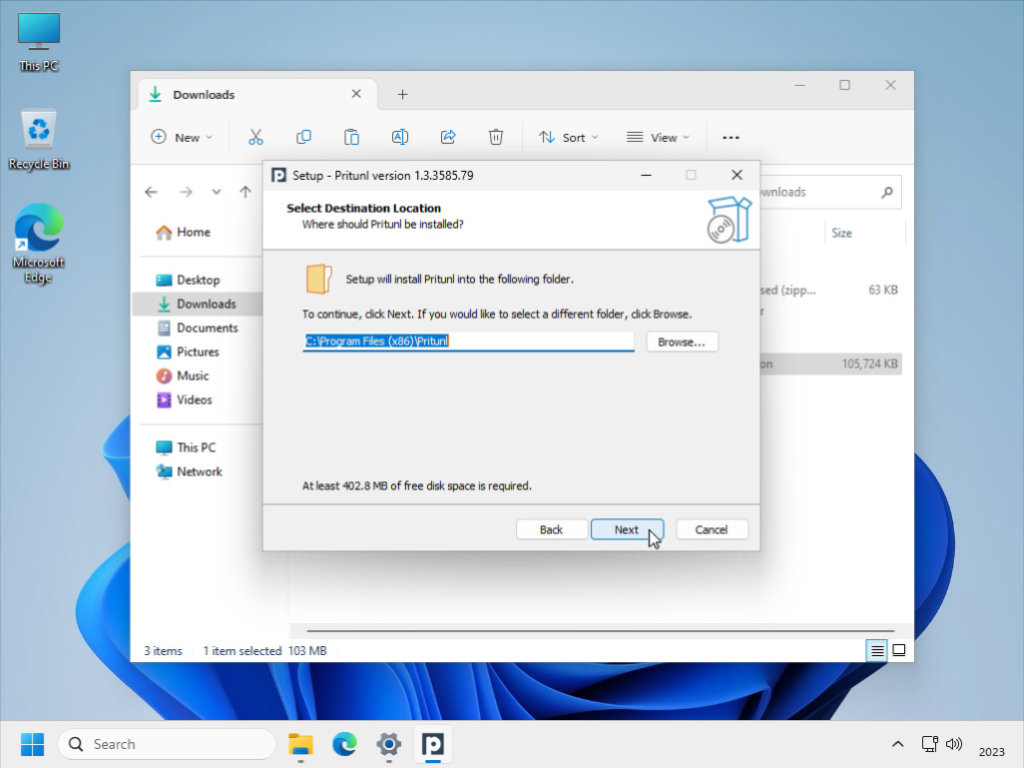Open Desktop in the navigation pane
1024x768 pixels.
[x=188, y=280]
